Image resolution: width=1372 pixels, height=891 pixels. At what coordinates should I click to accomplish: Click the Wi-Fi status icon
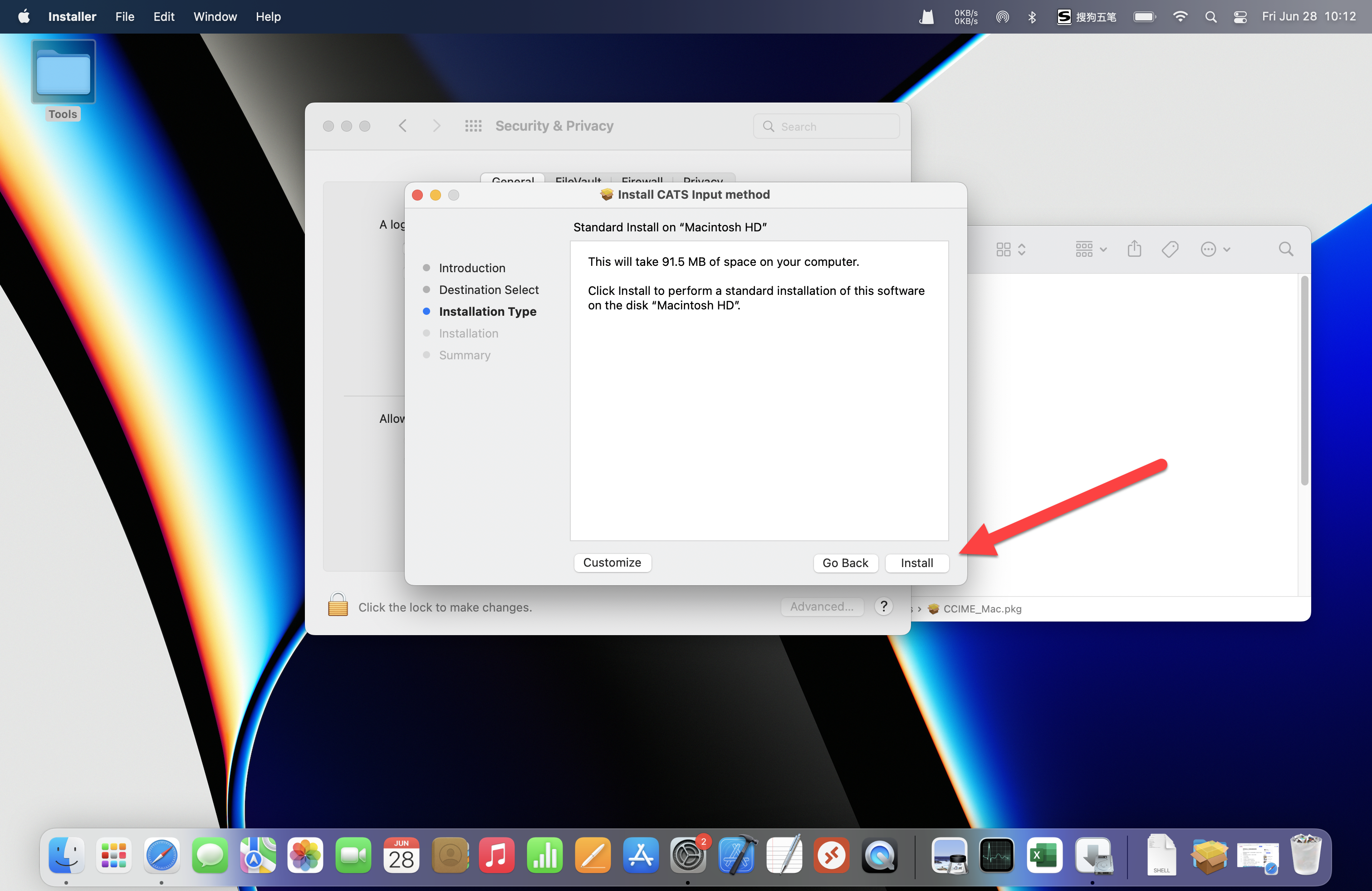coord(1180,17)
